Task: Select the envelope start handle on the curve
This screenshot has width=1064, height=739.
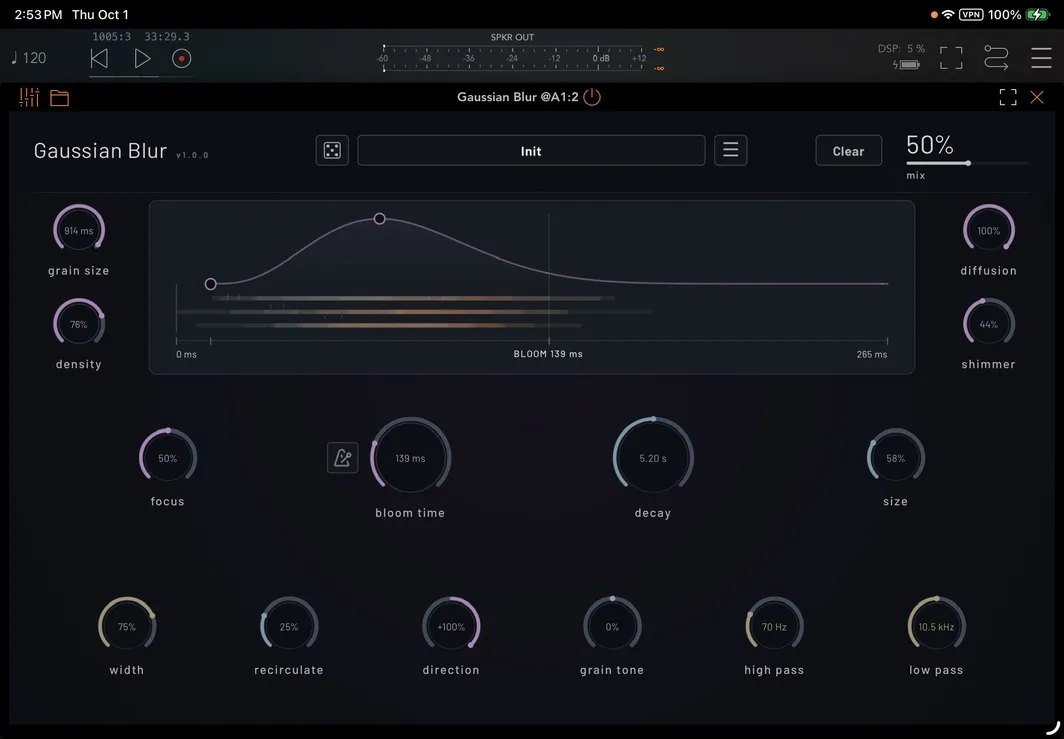Action: 210,284
